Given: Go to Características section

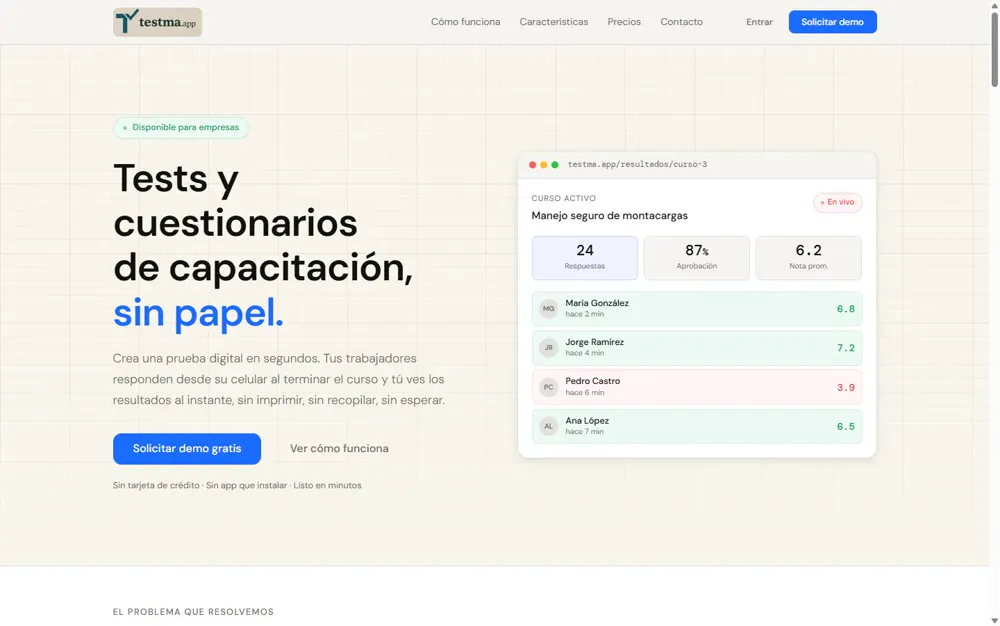Looking at the screenshot, I should (x=554, y=22).
